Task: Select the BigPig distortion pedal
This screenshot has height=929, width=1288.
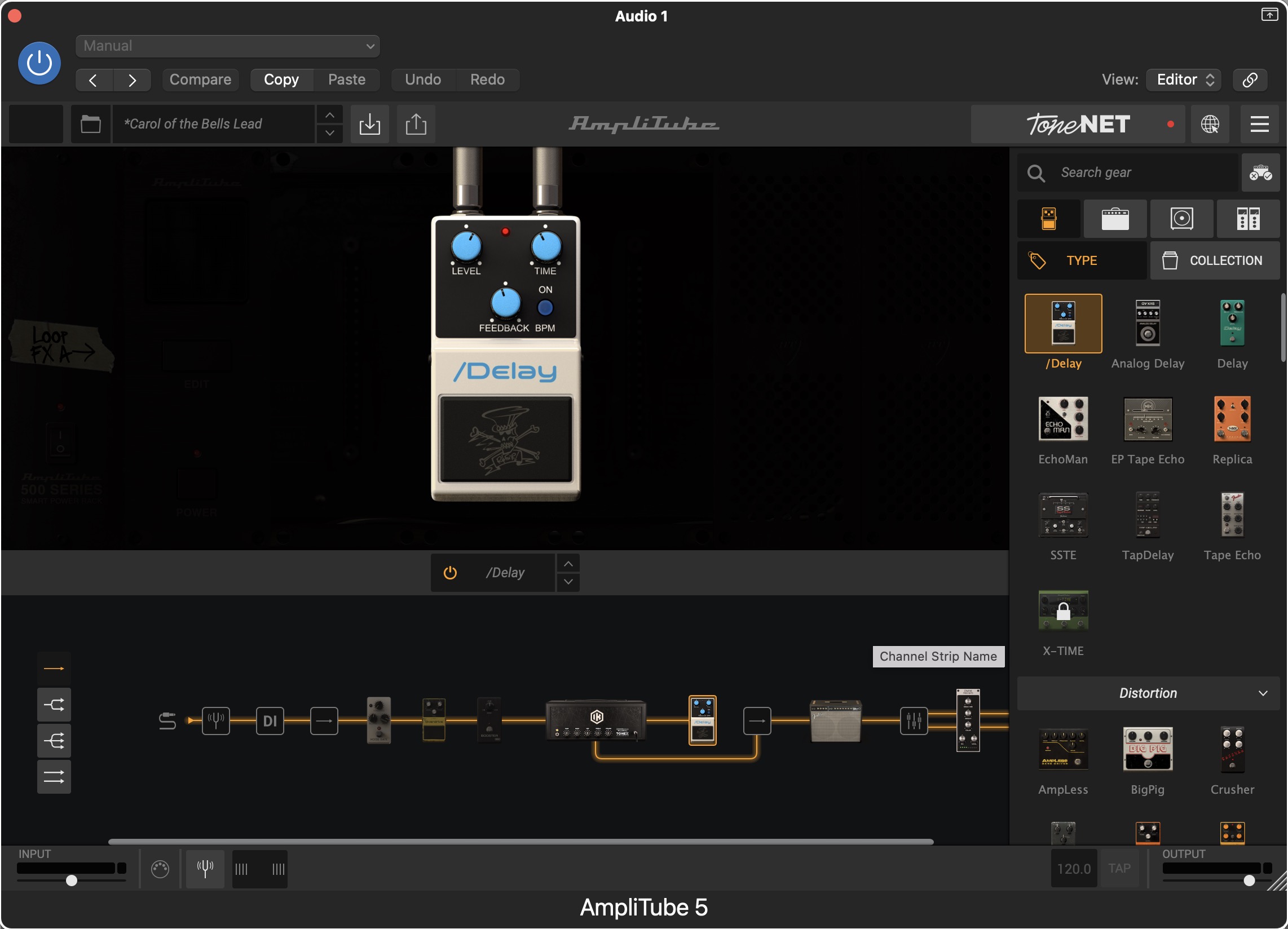Action: point(1148,750)
